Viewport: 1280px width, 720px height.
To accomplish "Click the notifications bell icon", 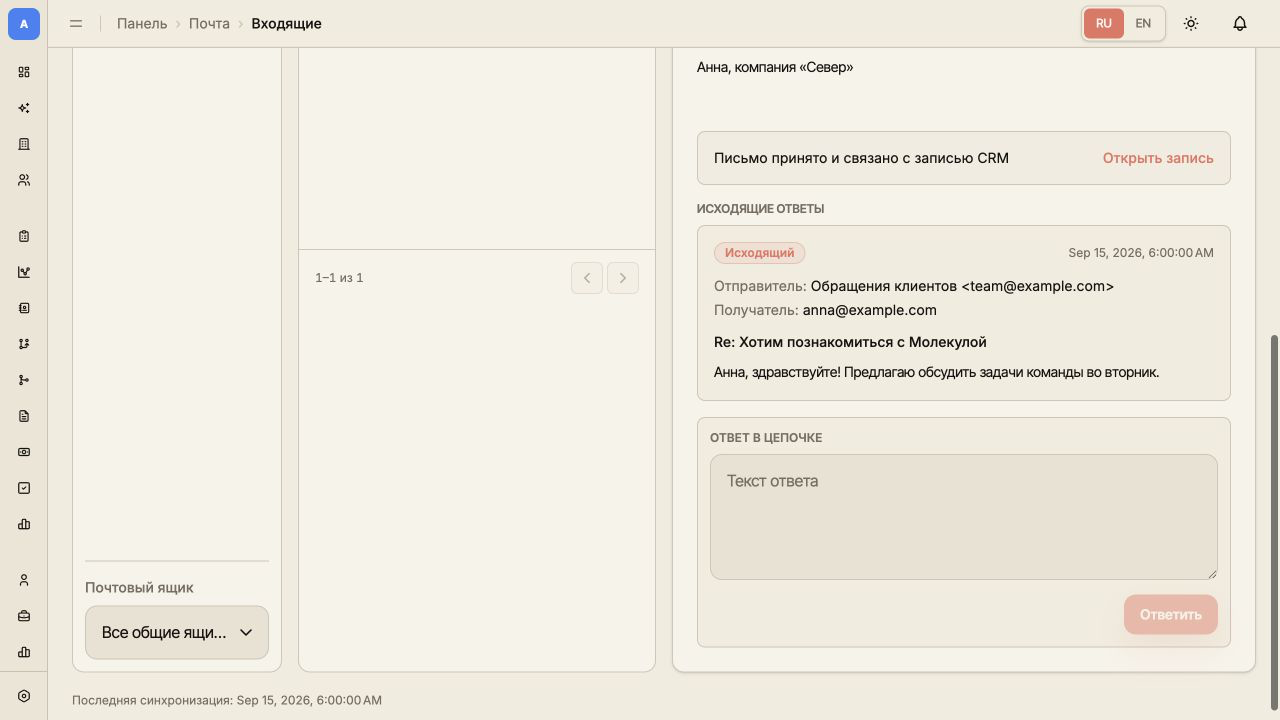I will click(x=1240, y=23).
